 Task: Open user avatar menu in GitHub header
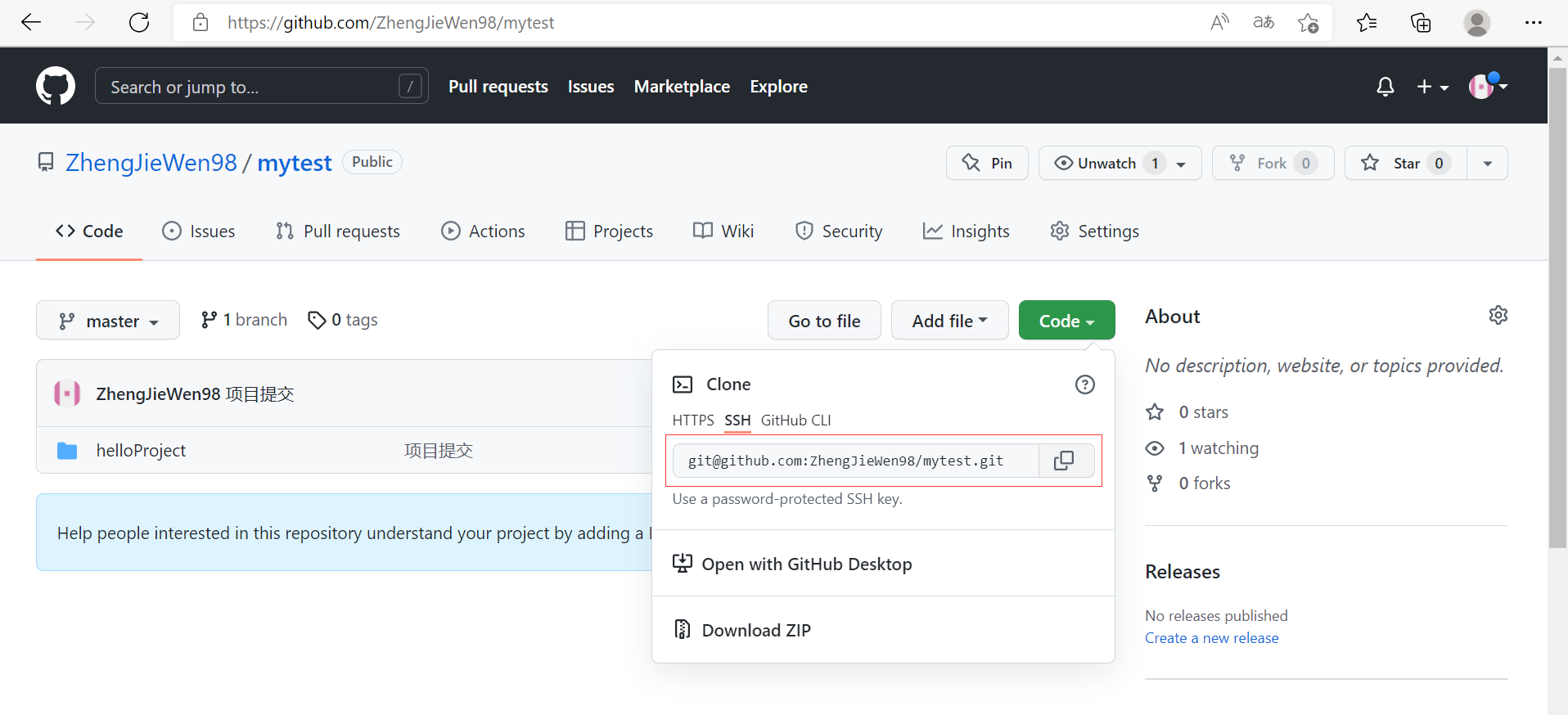(1488, 86)
